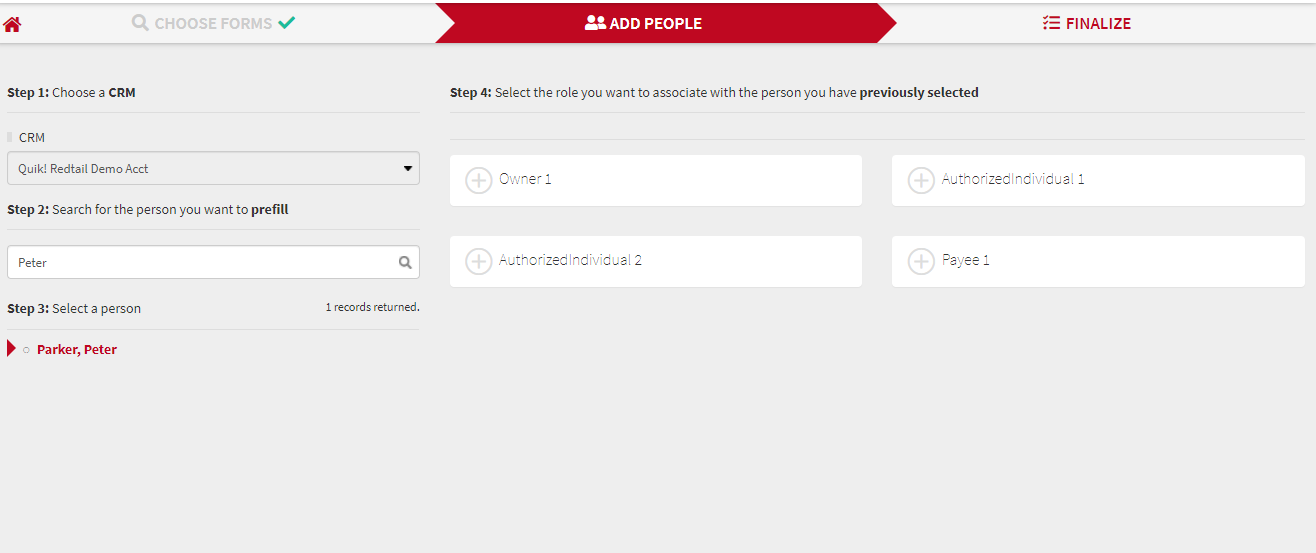This screenshot has height=553, width=1316.
Task: Click the plus icon for Payee 1
Action: pos(921,261)
